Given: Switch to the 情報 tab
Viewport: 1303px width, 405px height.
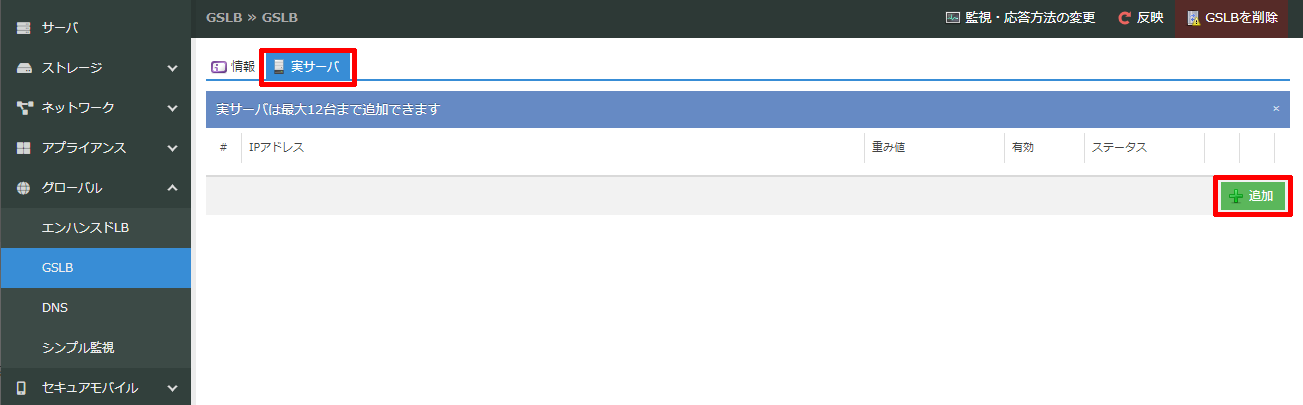Looking at the screenshot, I should coord(233,67).
